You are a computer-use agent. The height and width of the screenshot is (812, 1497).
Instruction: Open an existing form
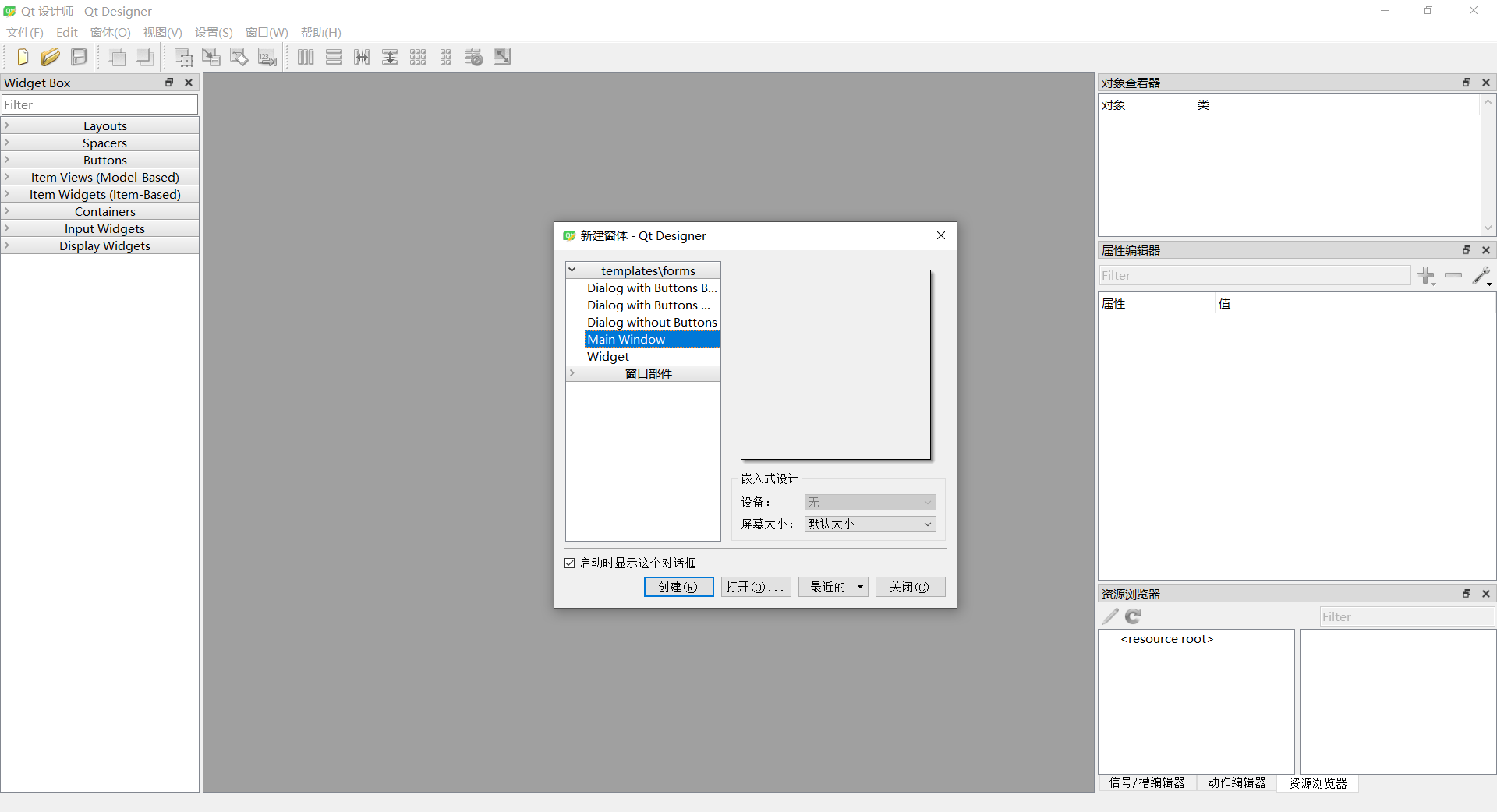coord(50,56)
